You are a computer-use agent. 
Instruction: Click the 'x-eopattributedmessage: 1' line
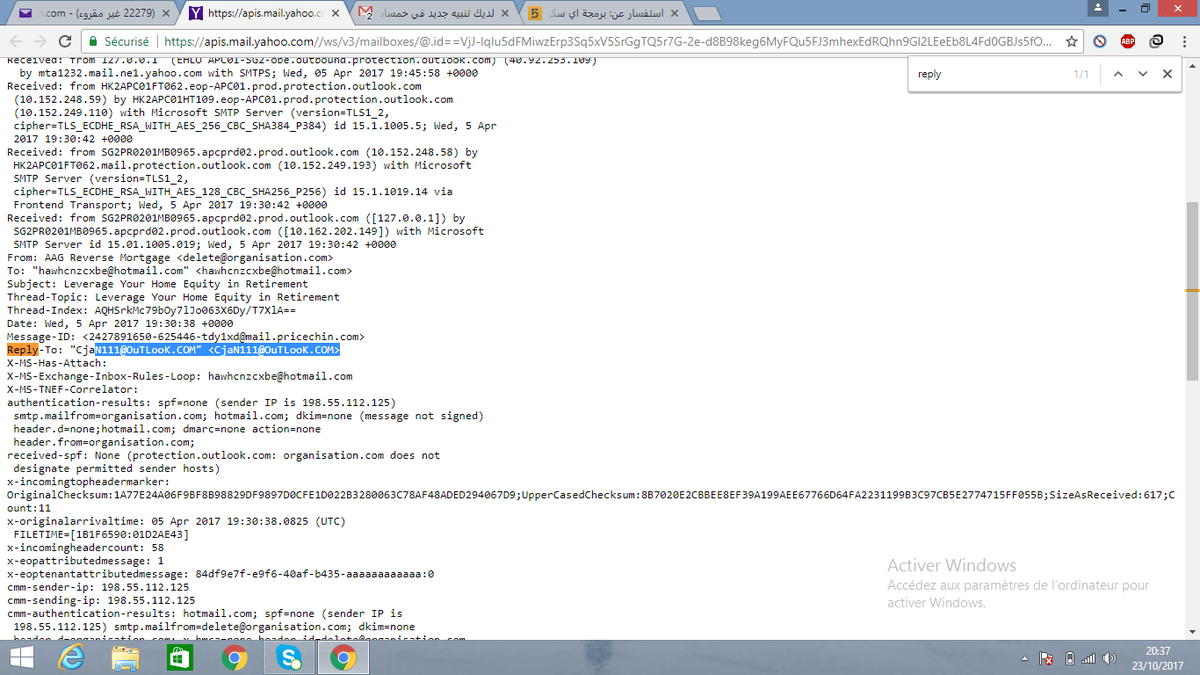(85, 560)
